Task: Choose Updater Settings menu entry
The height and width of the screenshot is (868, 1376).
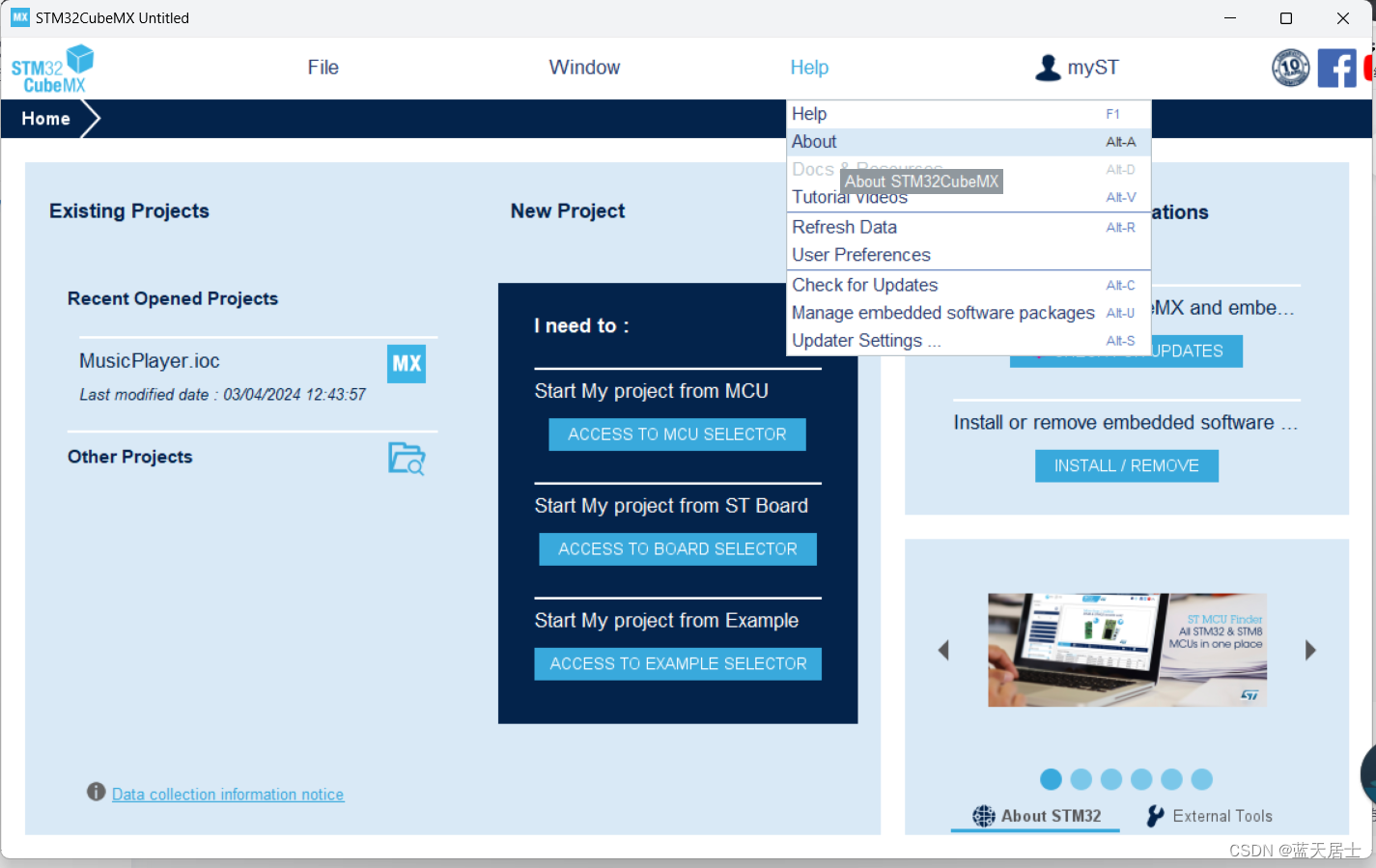Action: pos(969,341)
